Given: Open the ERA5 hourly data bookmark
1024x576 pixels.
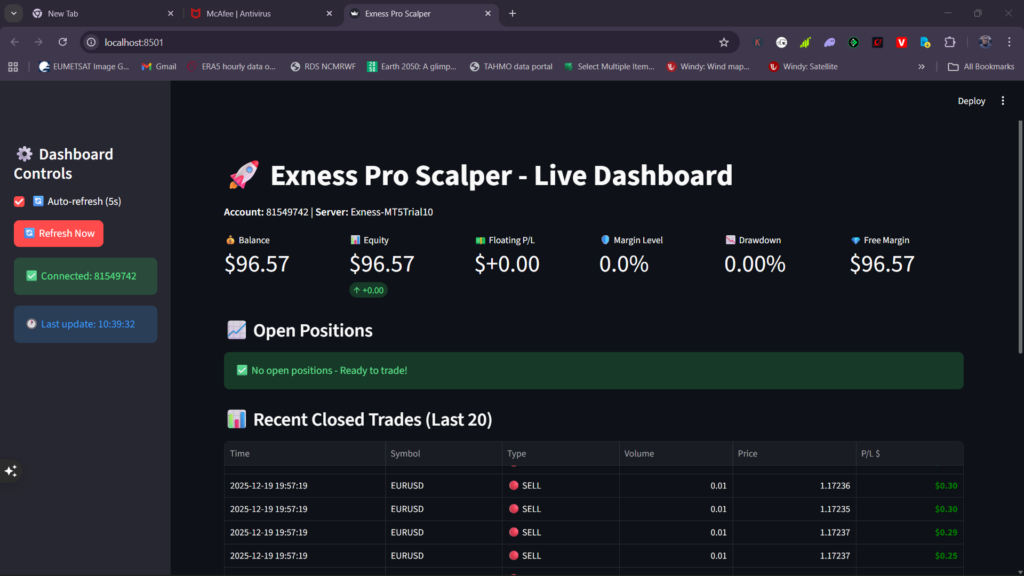Looking at the screenshot, I should tap(231, 67).
